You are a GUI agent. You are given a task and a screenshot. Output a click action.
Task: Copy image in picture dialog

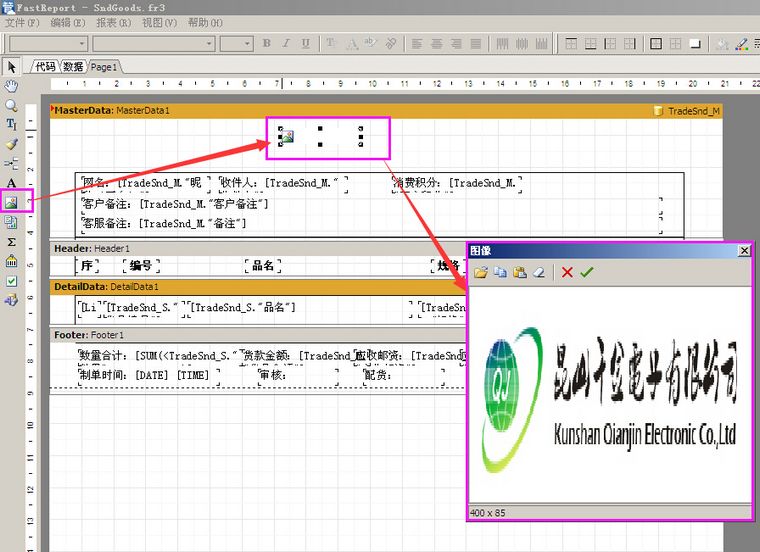(500, 272)
